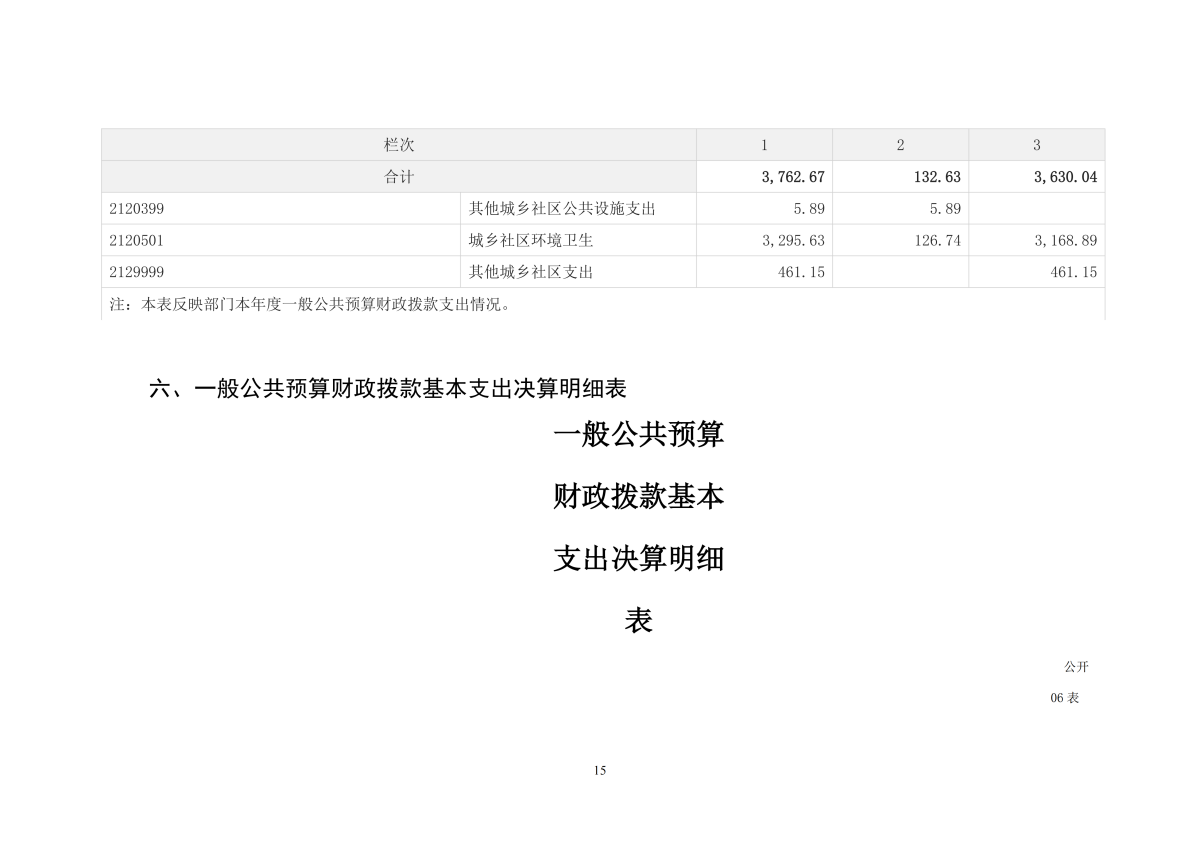1200x848 pixels.
Task: Select code cell 2129999
Action: [x=281, y=272]
